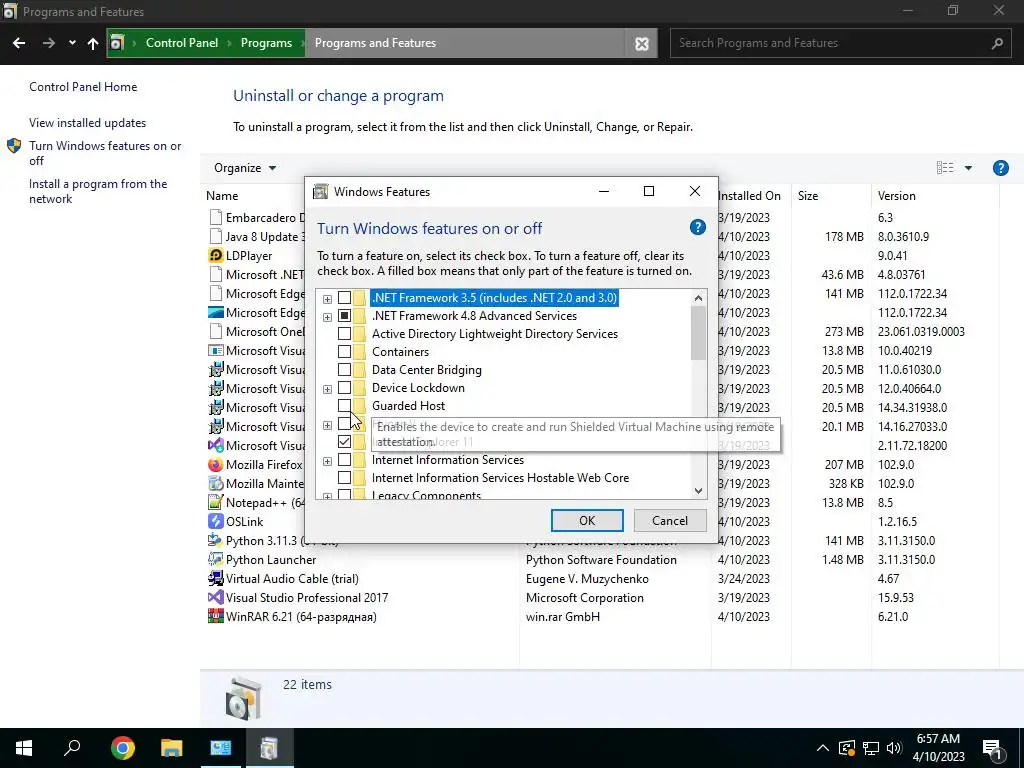Click the Mozilla Firefox program icon
1024x768 pixels.
coord(216,464)
